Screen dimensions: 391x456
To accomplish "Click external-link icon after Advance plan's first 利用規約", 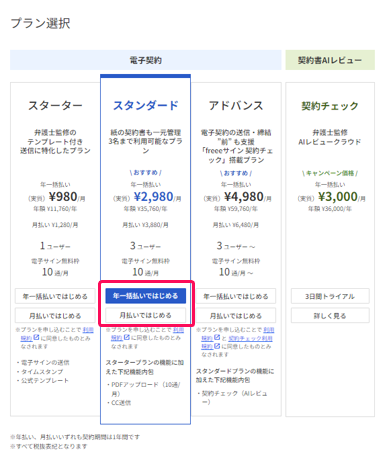I will pyautogui.click(x=217, y=338).
